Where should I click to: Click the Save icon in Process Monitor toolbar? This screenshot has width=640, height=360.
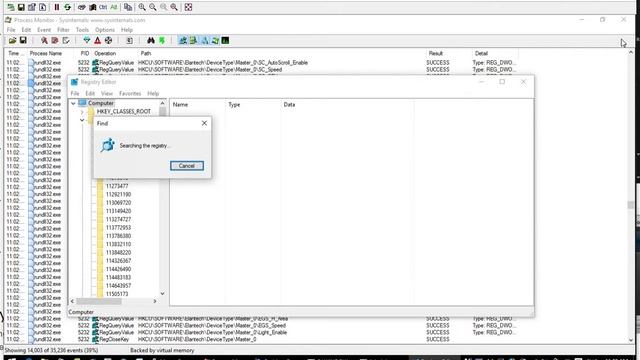(23, 40)
